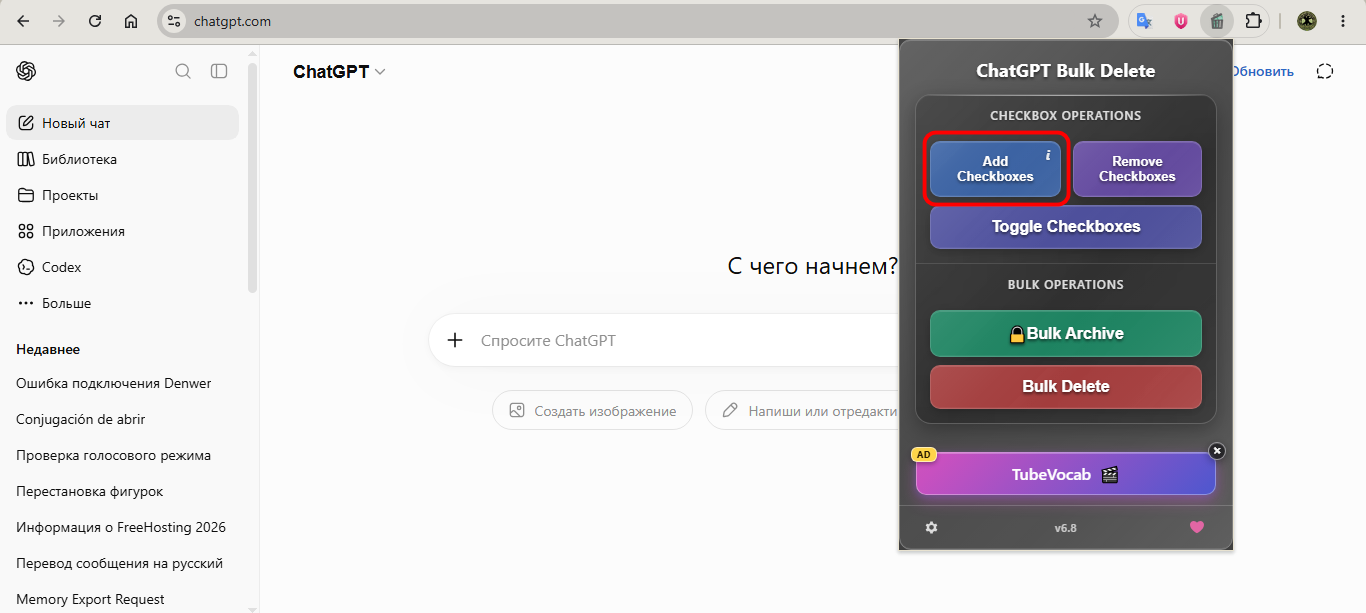The height and width of the screenshot is (613, 1366).
Task: Collapse the Недавнее chats section
Action: tap(48, 349)
